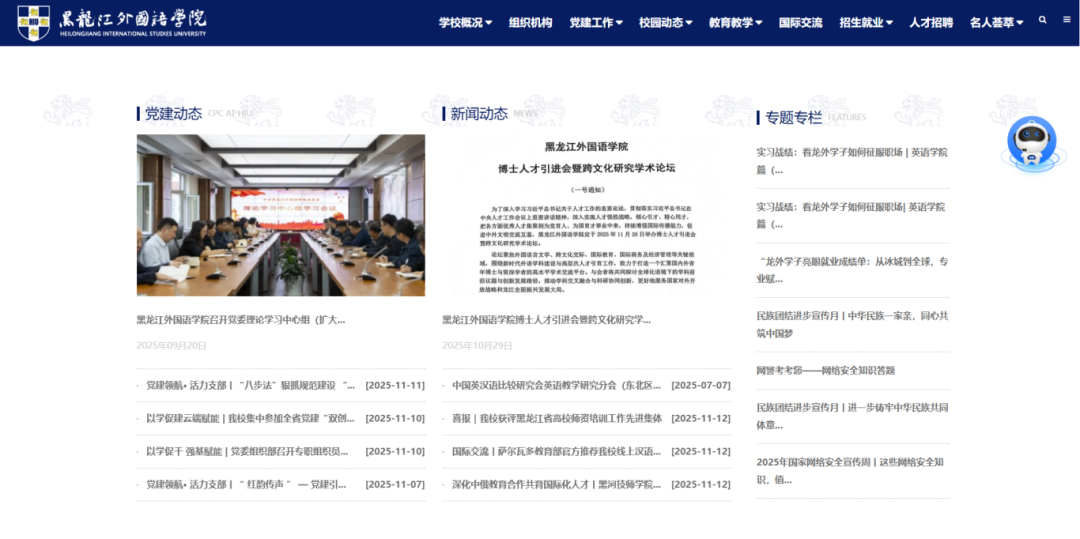Open the 党建领航 红韵传声 article
1080x539 pixels.
click(x=246, y=485)
